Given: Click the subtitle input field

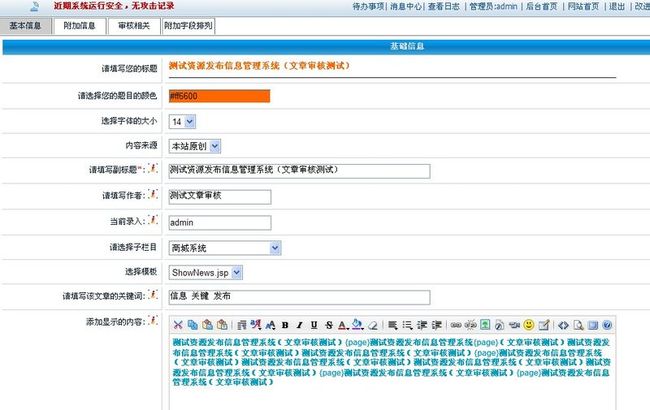Looking at the screenshot, I should pyautogui.click(x=299, y=171).
